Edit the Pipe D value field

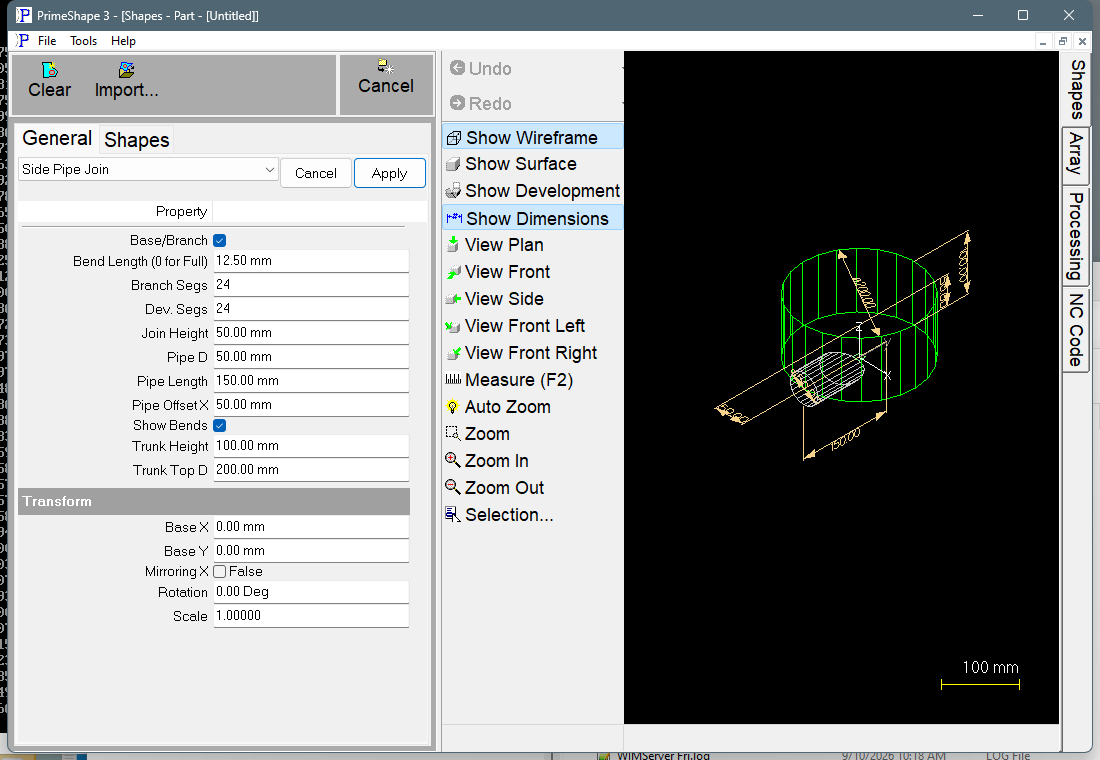pyautogui.click(x=311, y=357)
